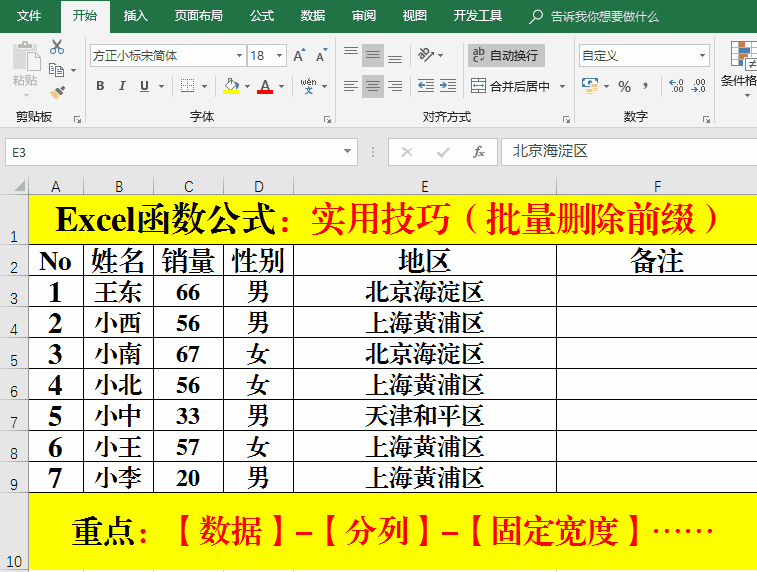Open the 公式 ribbon tab

click(x=262, y=16)
